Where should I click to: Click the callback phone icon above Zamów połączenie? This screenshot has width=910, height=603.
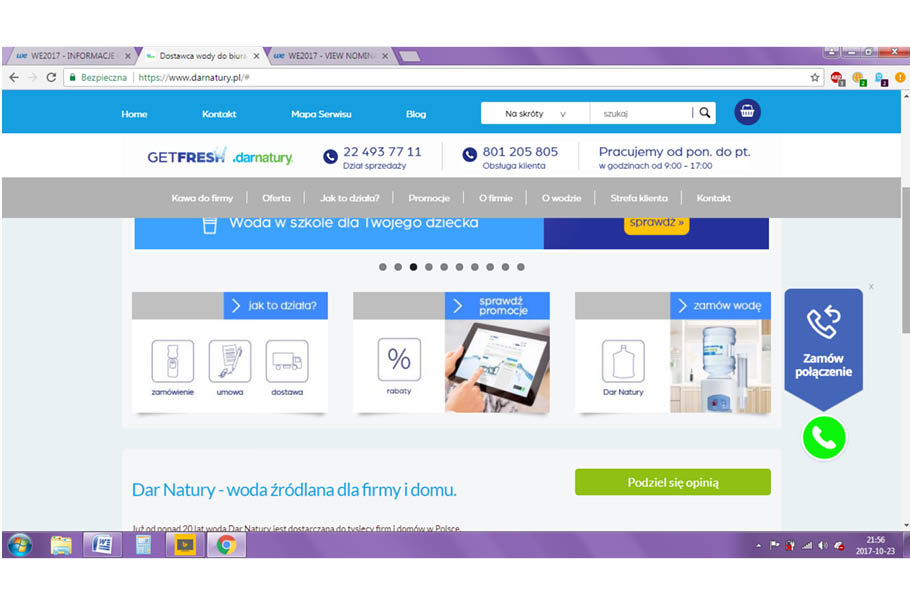pos(824,322)
